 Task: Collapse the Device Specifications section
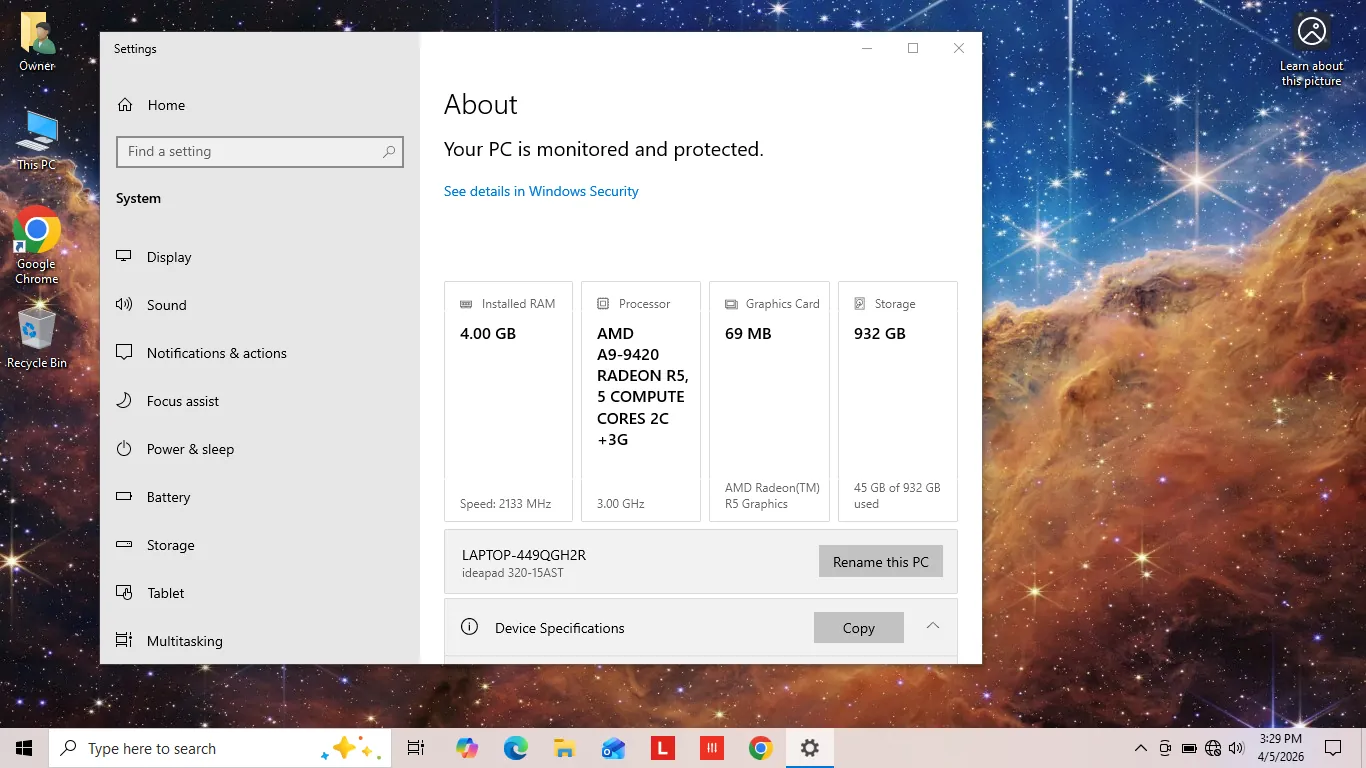(x=932, y=627)
